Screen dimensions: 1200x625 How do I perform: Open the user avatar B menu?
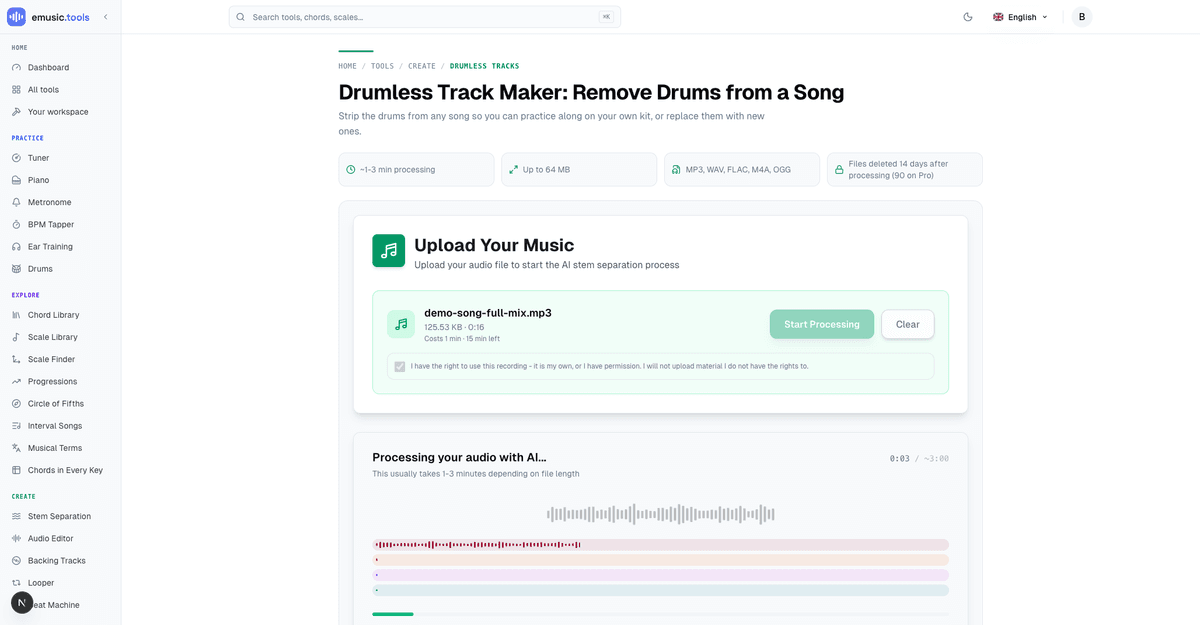[1082, 17]
